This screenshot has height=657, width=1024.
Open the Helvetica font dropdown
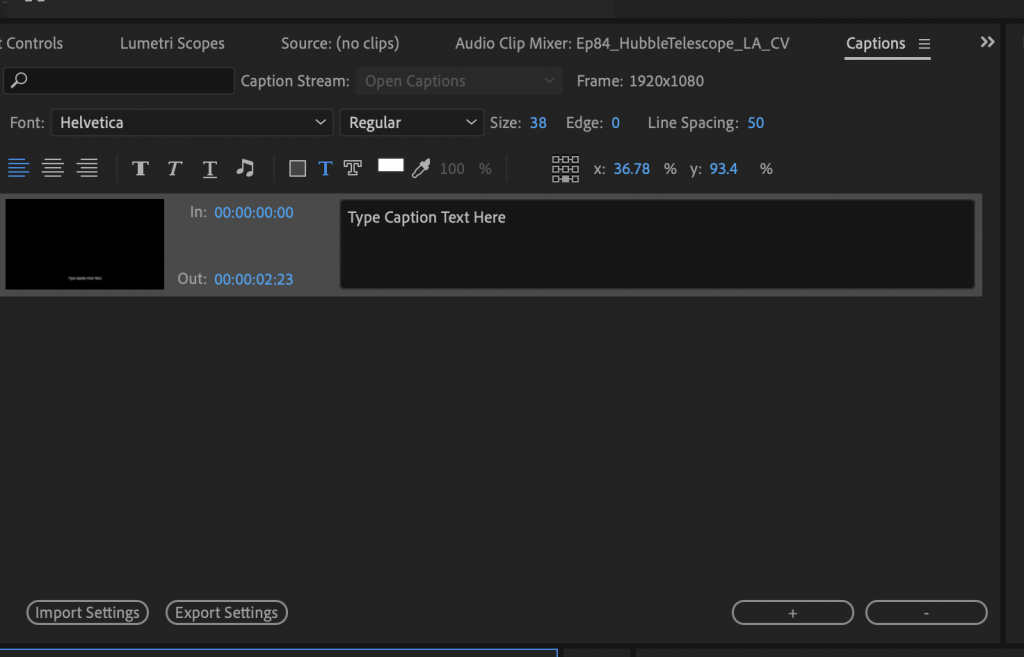[x=192, y=123]
